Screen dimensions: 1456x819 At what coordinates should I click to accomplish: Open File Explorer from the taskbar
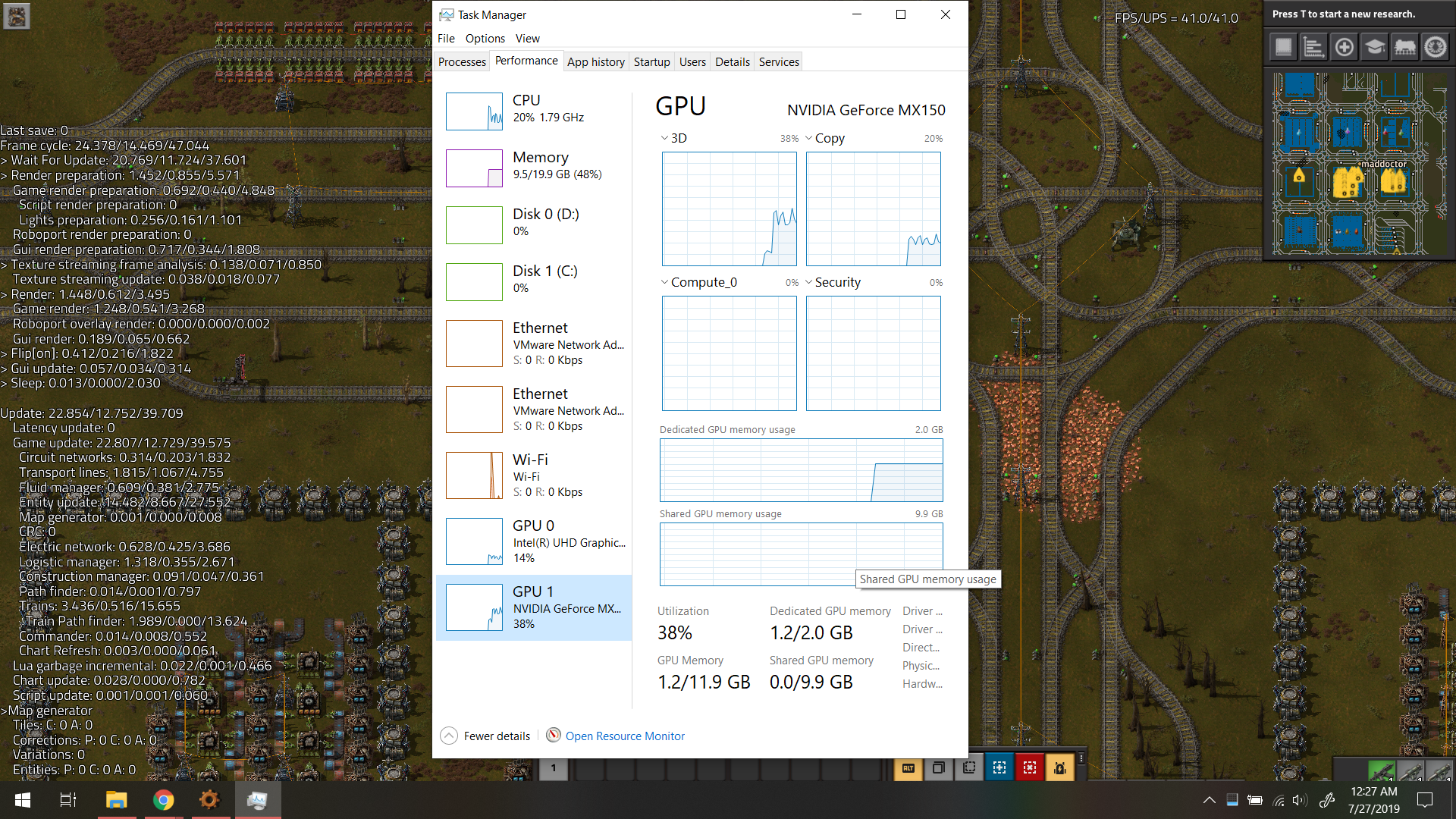click(x=116, y=800)
